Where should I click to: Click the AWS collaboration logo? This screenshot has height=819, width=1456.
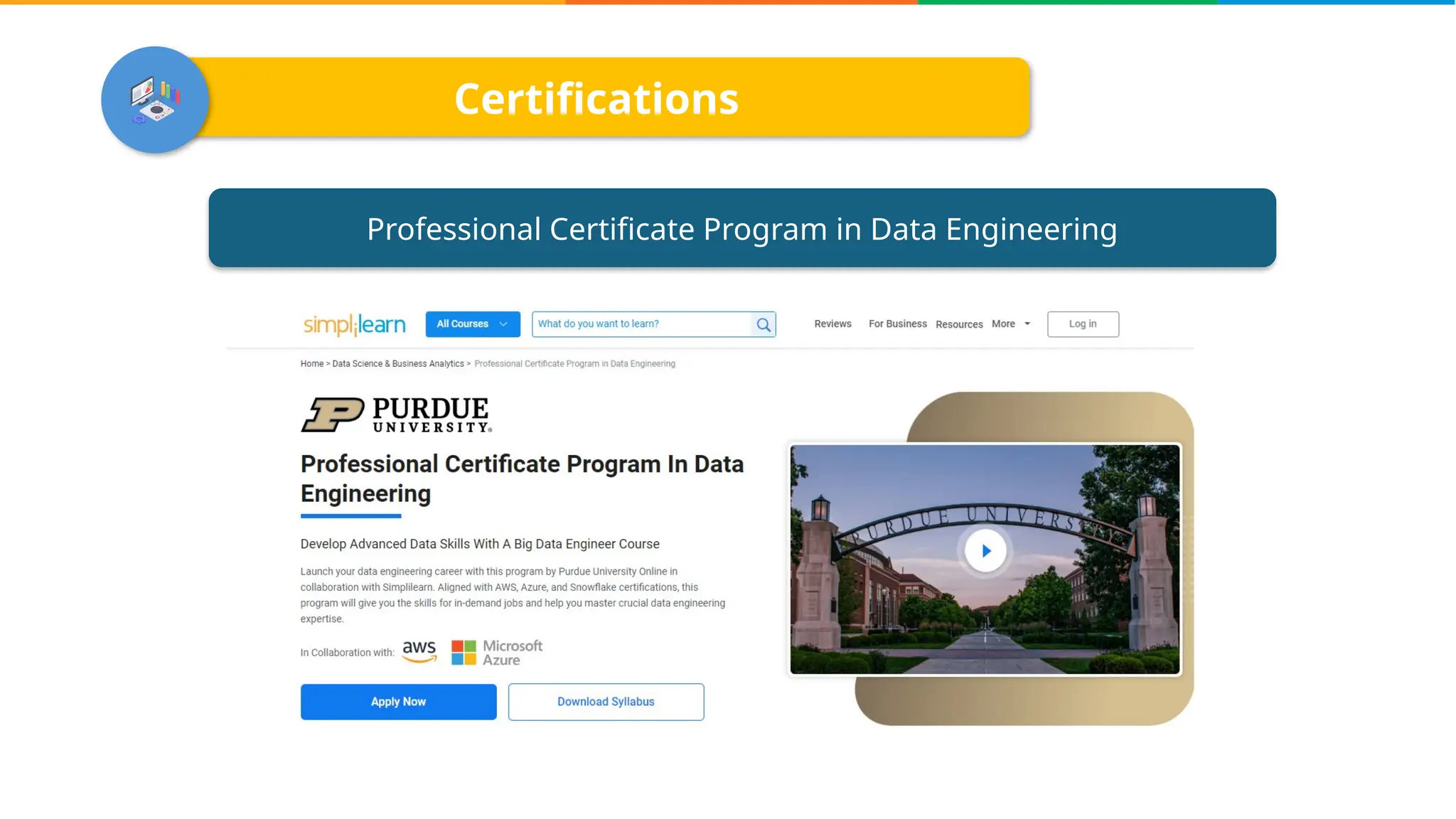click(419, 651)
